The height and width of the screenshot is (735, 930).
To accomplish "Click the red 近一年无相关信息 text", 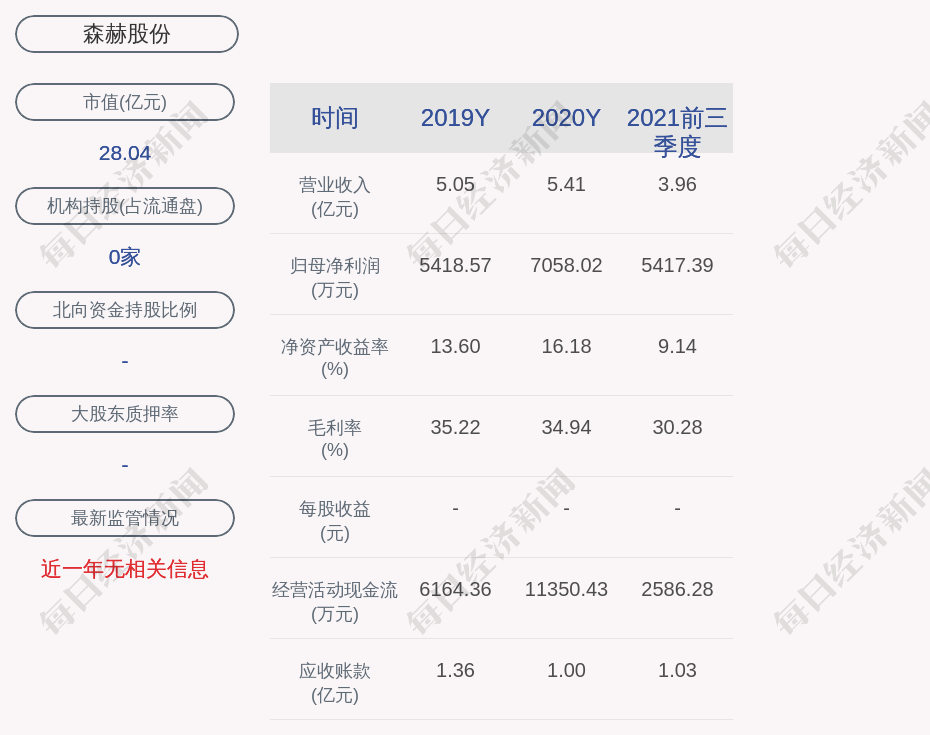I will [125, 569].
